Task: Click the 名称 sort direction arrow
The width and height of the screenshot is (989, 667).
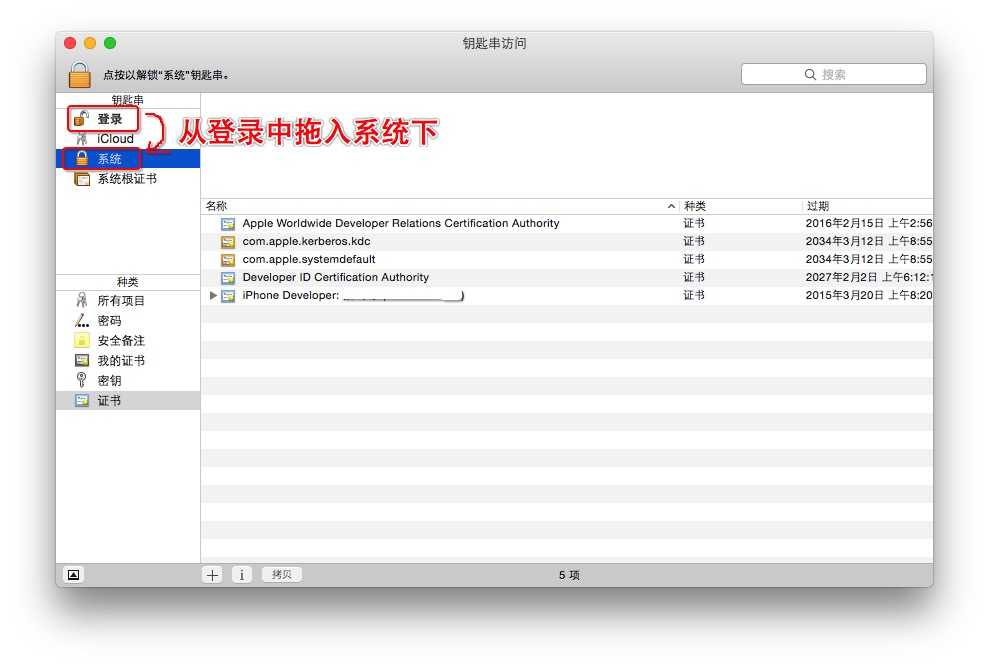Action: click(671, 206)
